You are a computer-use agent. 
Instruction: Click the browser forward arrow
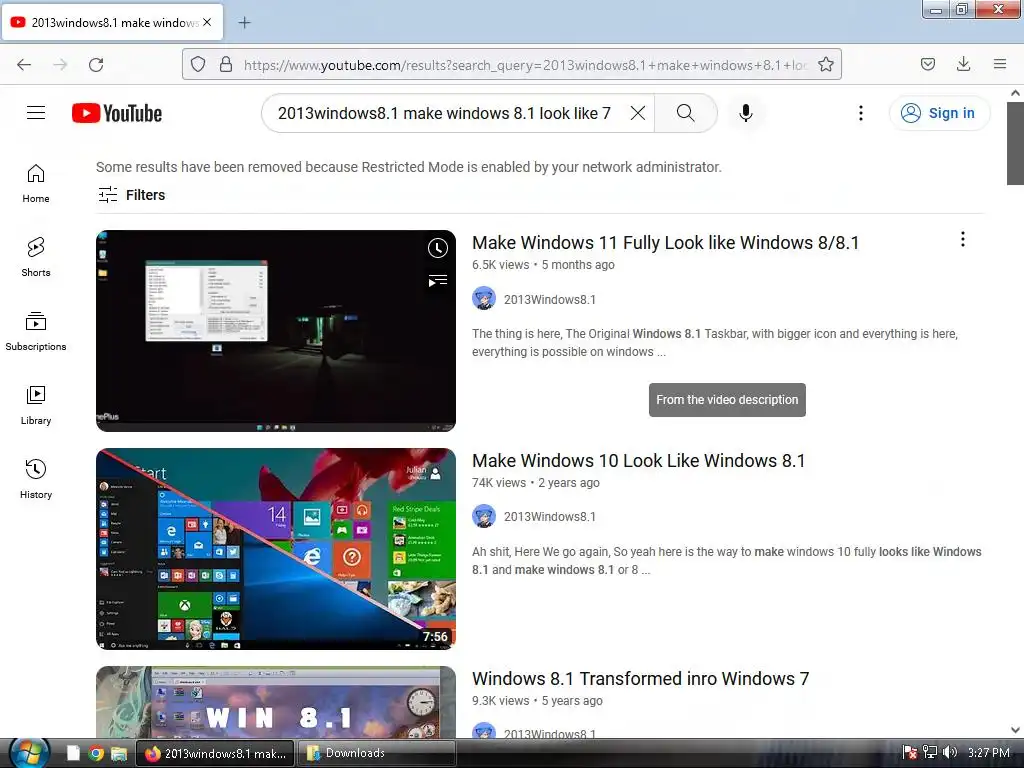coord(60,65)
